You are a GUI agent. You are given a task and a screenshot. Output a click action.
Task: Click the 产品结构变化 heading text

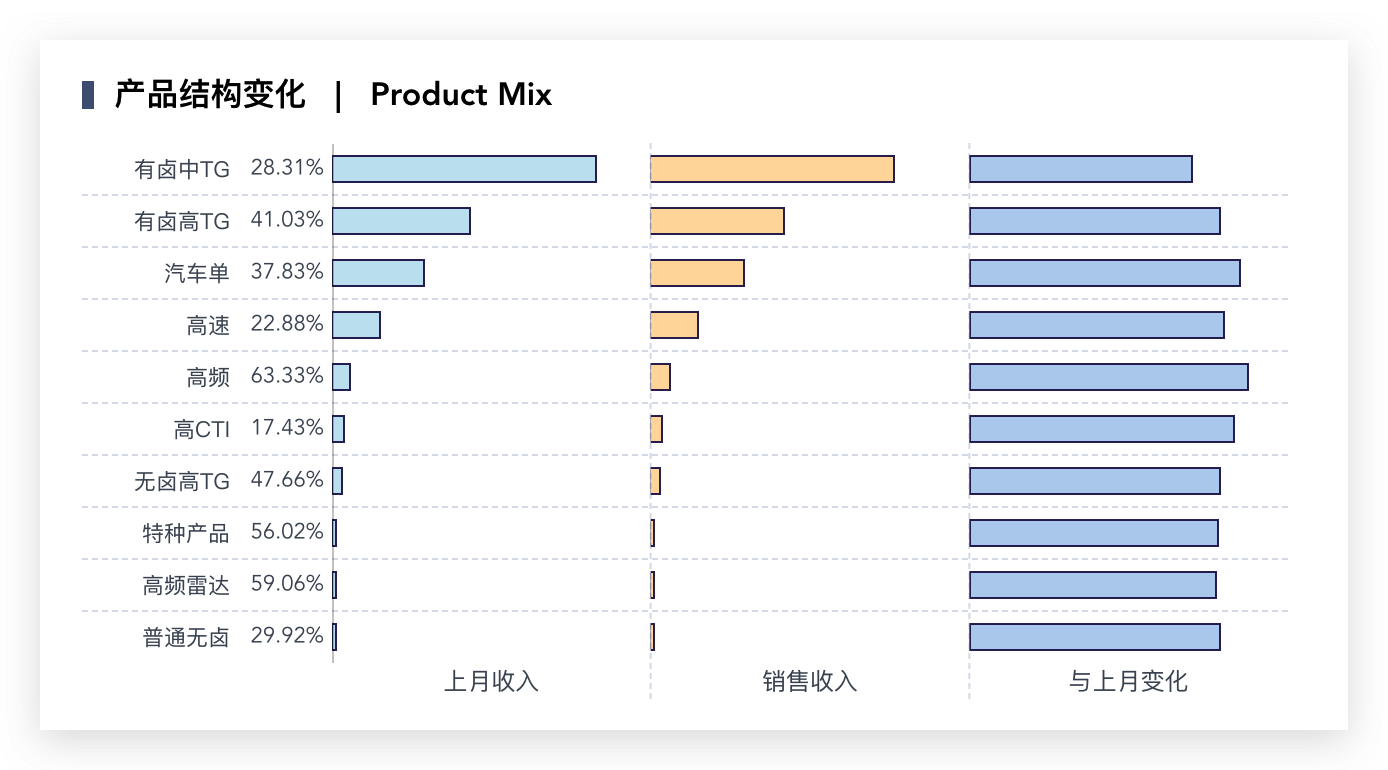[x=209, y=95]
